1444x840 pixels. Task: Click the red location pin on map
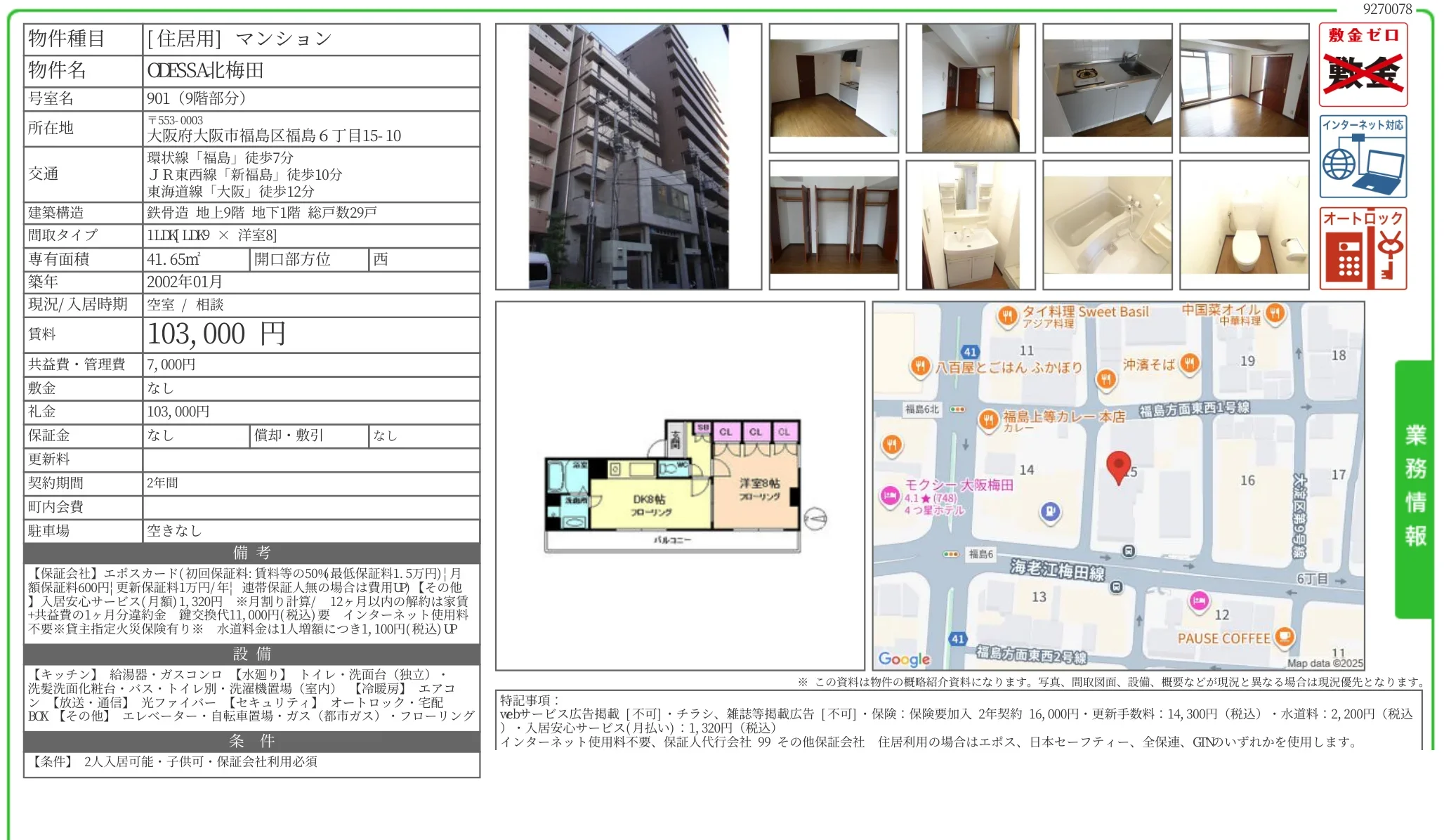pos(1117,466)
